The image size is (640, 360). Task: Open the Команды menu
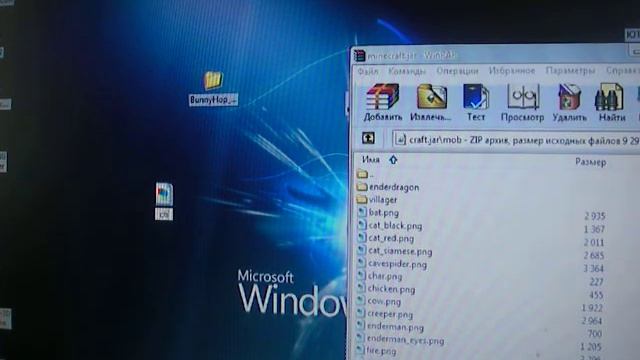click(407, 71)
